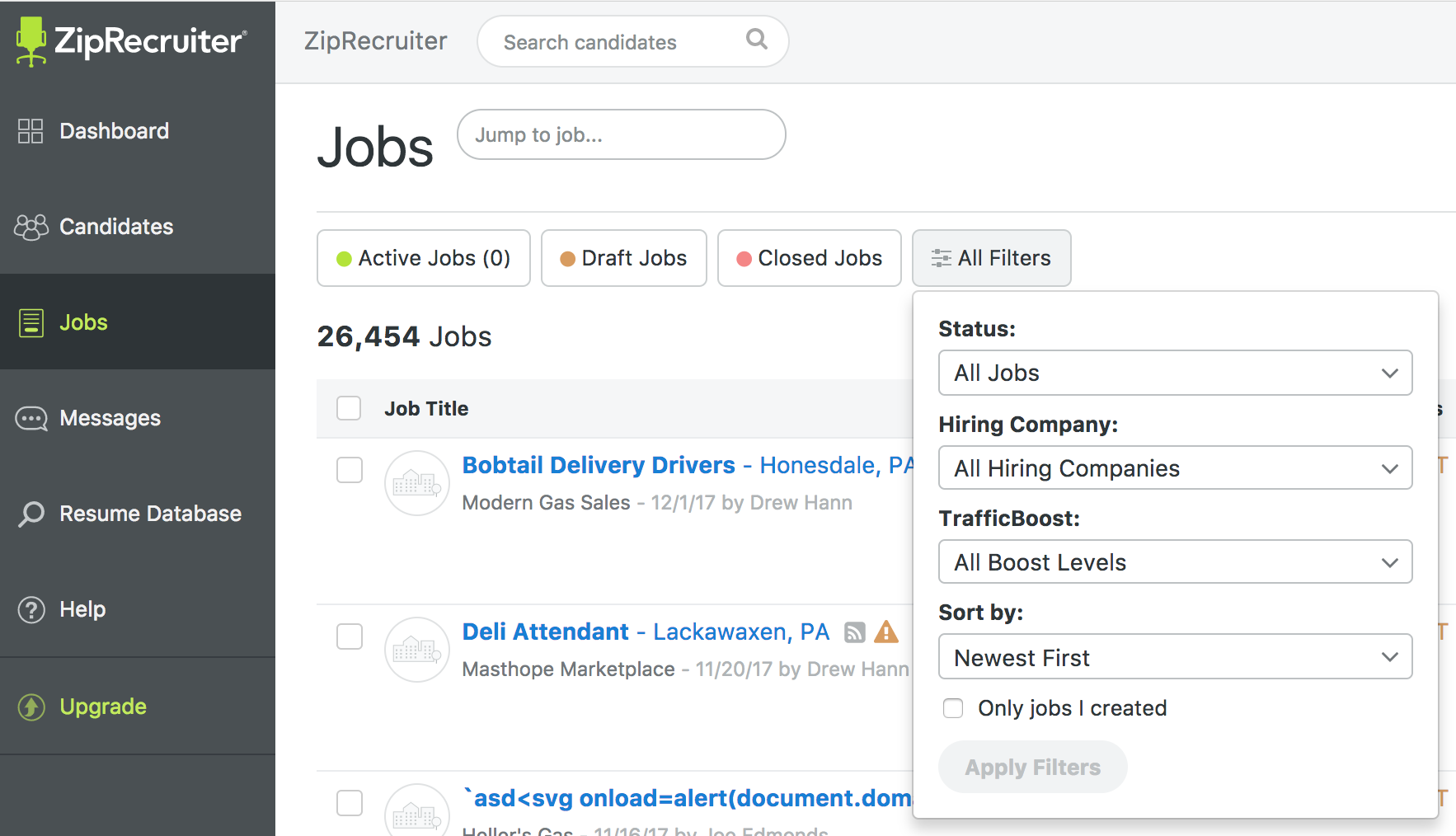This screenshot has width=1456, height=836.
Task: Click the Dashboard grid icon
Action: 31,131
